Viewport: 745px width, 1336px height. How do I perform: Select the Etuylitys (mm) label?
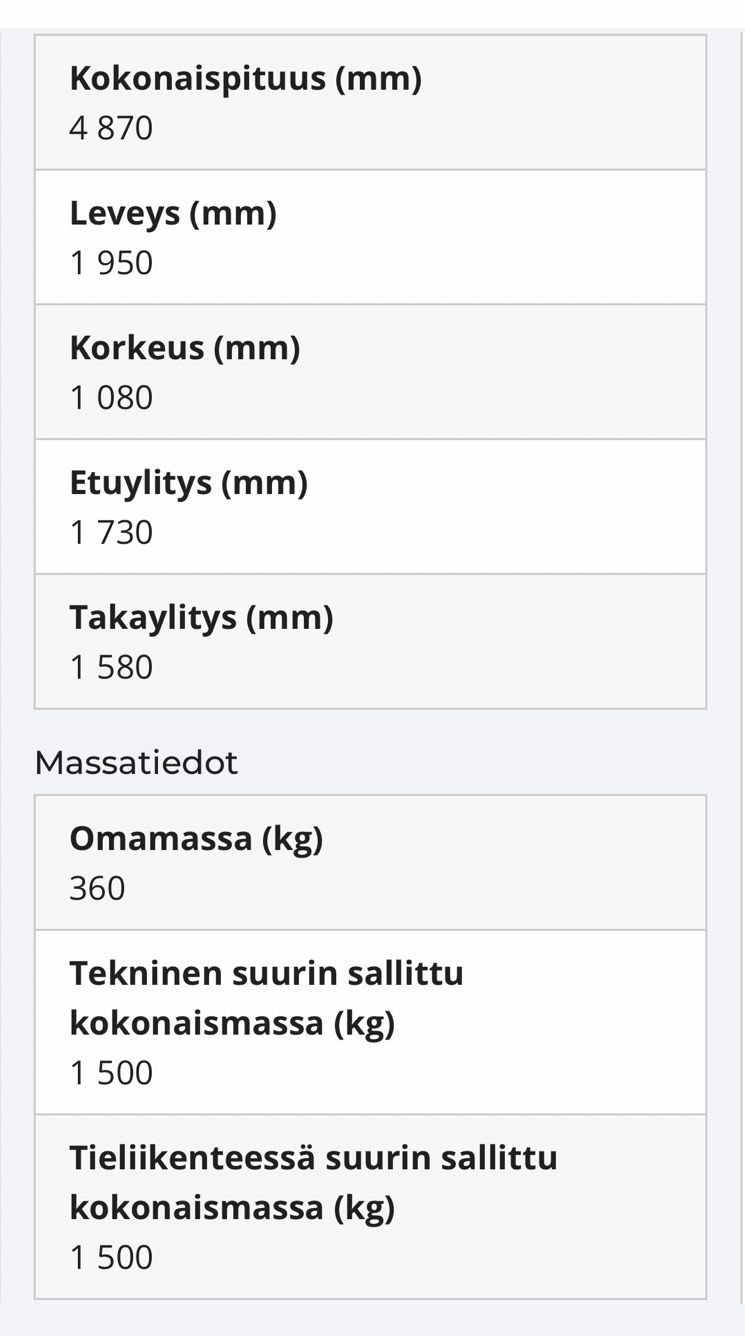tap(188, 483)
